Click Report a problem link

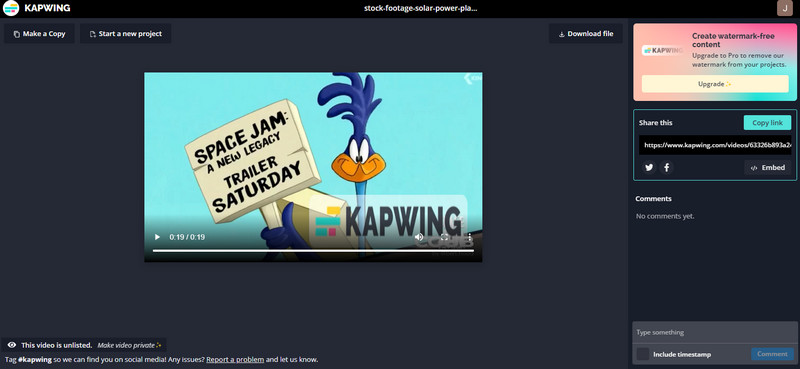click(x=235, y=359)
